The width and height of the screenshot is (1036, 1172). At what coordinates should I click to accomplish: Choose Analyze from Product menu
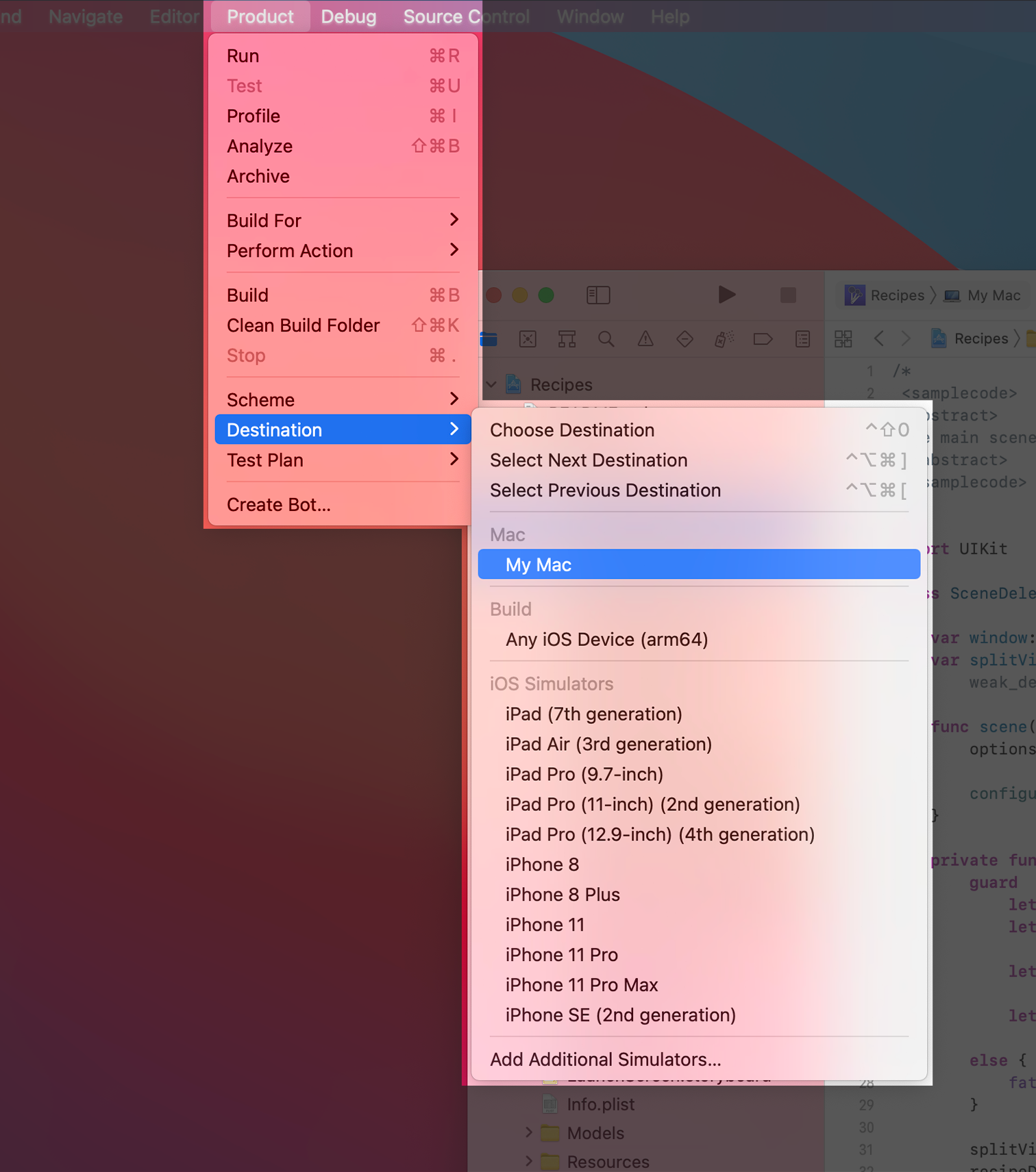[x=343, y=147]
